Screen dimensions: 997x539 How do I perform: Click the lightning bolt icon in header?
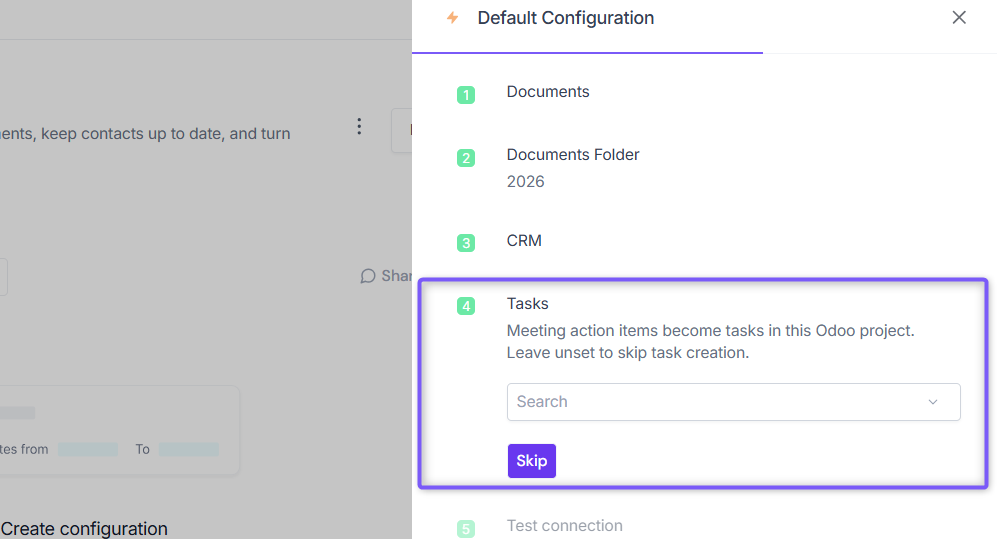[452, 18]
